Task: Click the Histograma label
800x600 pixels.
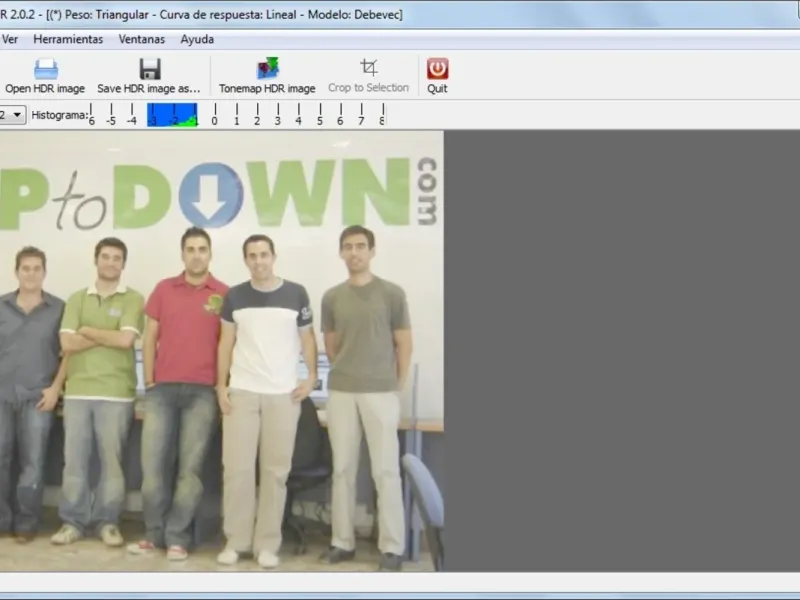Action: pos(60,115)
